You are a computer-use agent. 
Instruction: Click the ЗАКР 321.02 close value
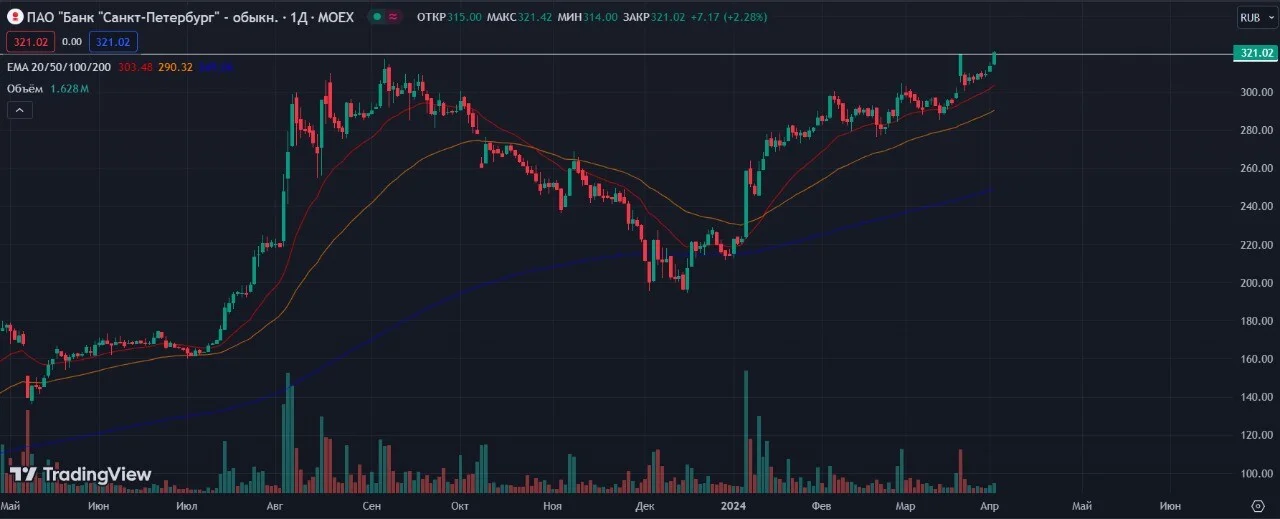655,17
